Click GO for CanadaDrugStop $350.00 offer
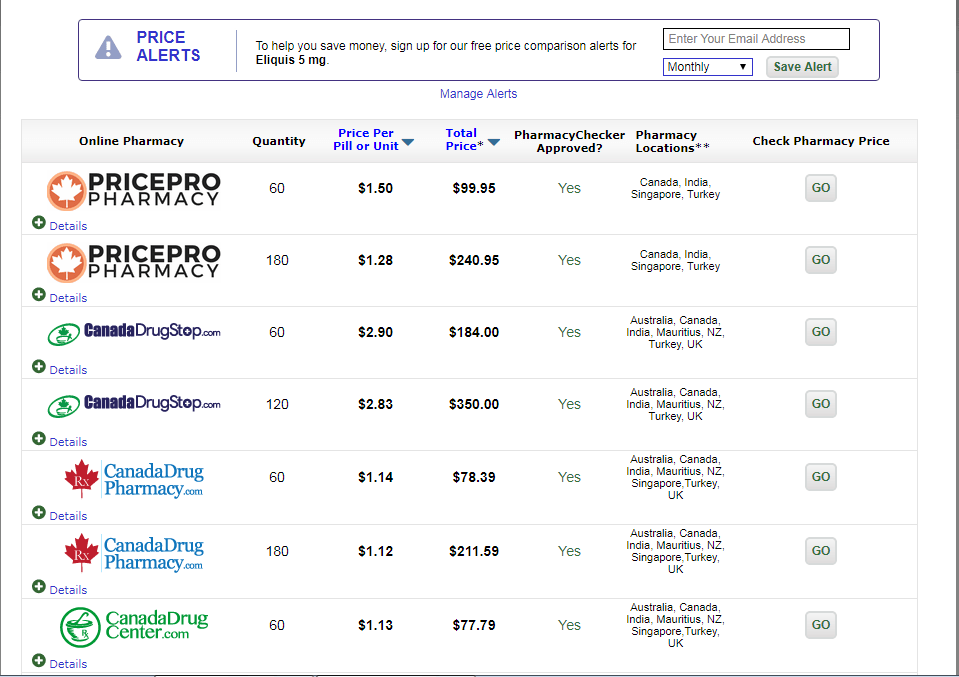Screen dimensions: 959x677 820,404
